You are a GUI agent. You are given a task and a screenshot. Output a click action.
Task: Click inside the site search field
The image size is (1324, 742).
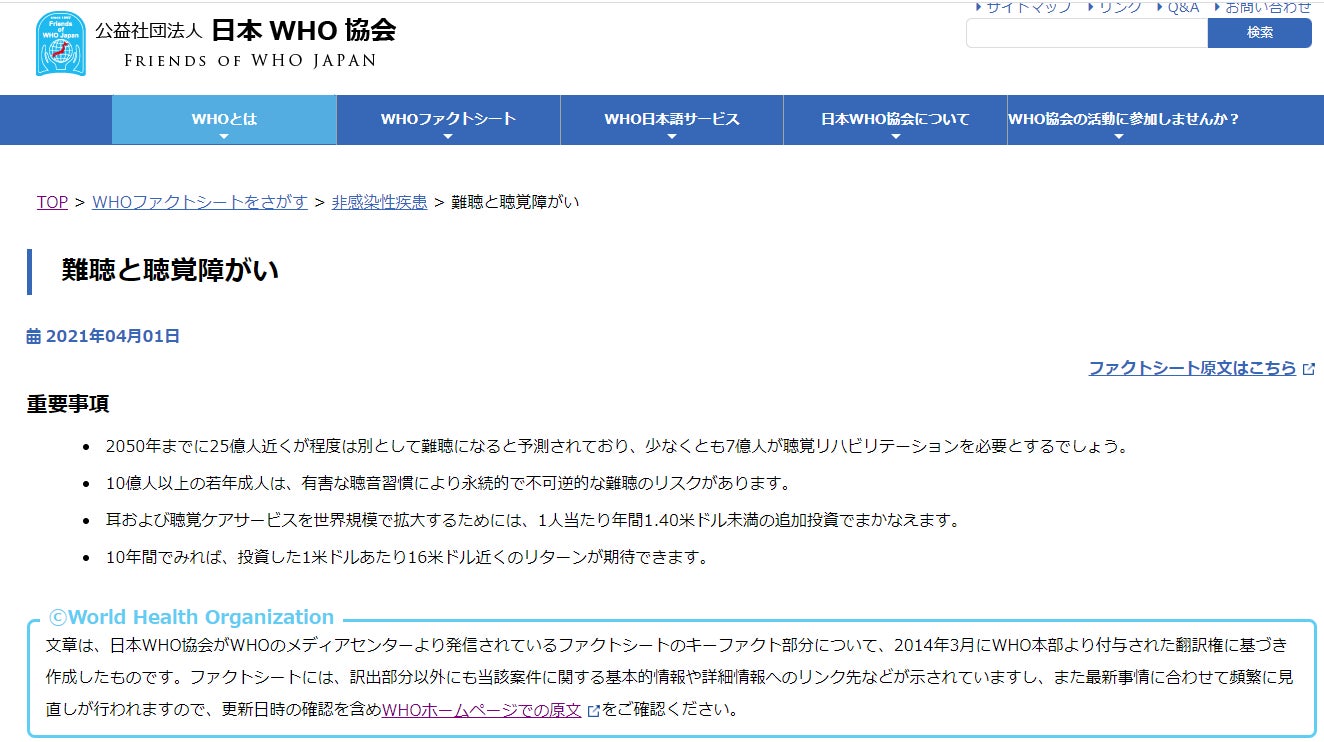pos(1086,33)
